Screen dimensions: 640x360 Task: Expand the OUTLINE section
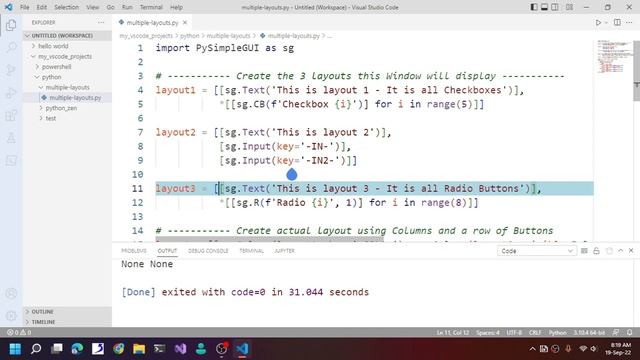67,311
